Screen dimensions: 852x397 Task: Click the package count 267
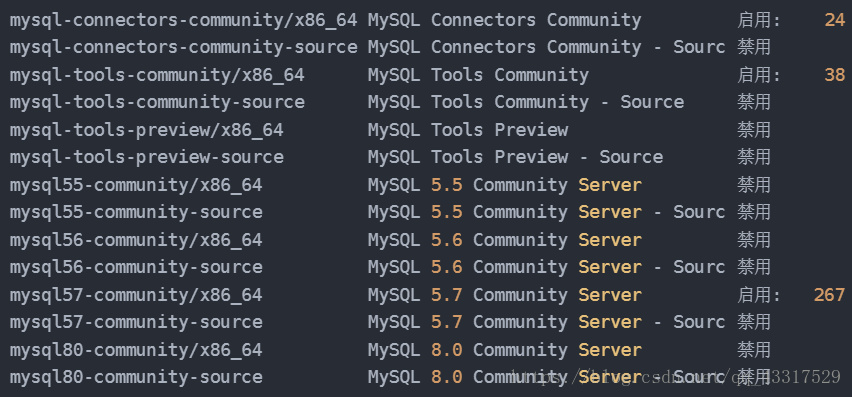pyautogui.click(x=829, y=295)
